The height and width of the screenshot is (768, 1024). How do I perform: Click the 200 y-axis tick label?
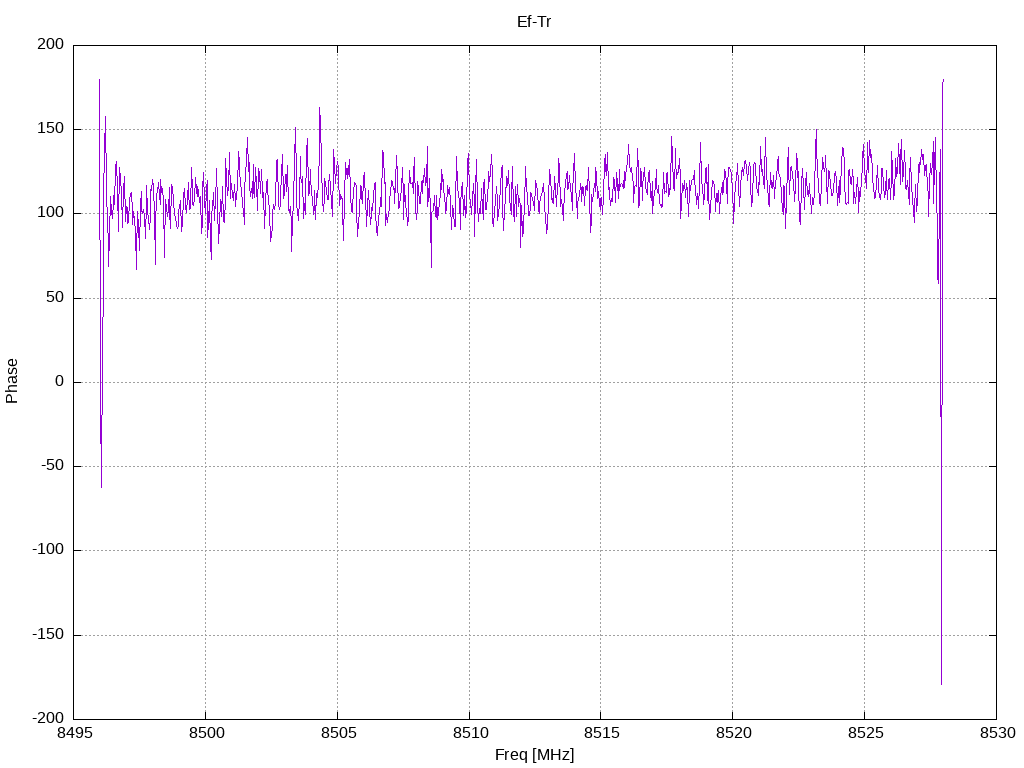click(51, 44)
